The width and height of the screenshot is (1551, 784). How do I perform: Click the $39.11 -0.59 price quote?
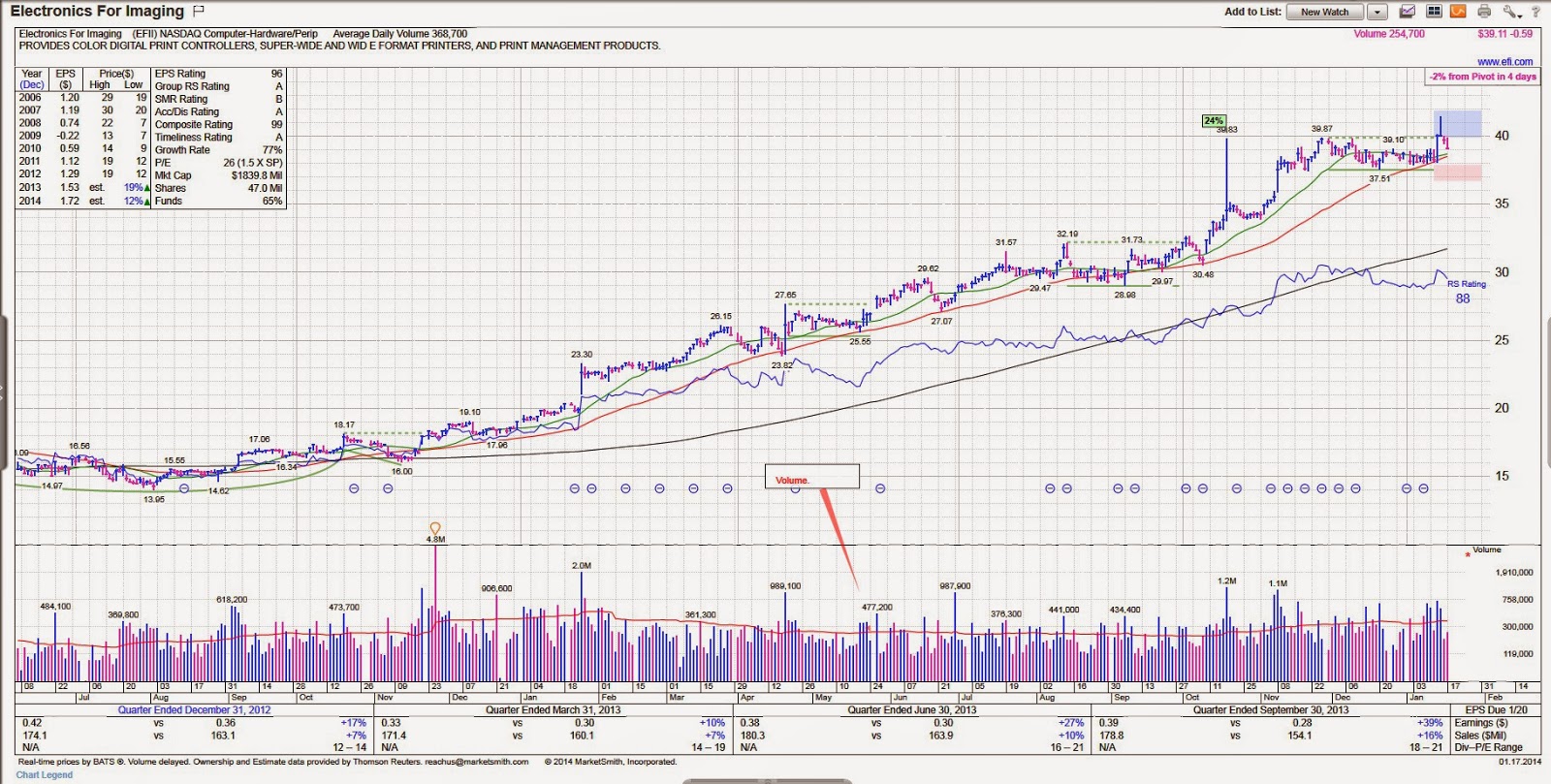(x=1505, y=34)
